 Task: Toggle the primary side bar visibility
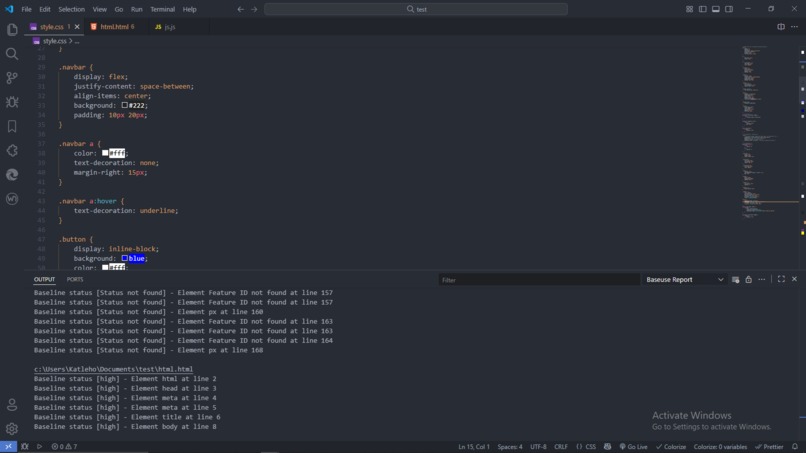click(x=703, y=9)
